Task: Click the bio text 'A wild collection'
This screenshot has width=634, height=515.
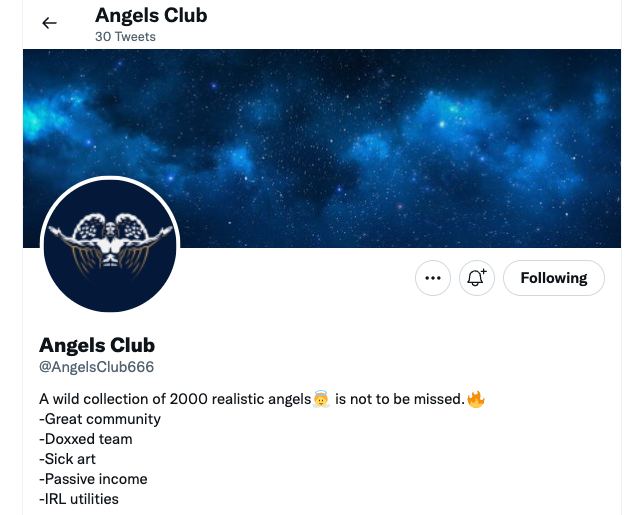Action: (x=94, y=399)
